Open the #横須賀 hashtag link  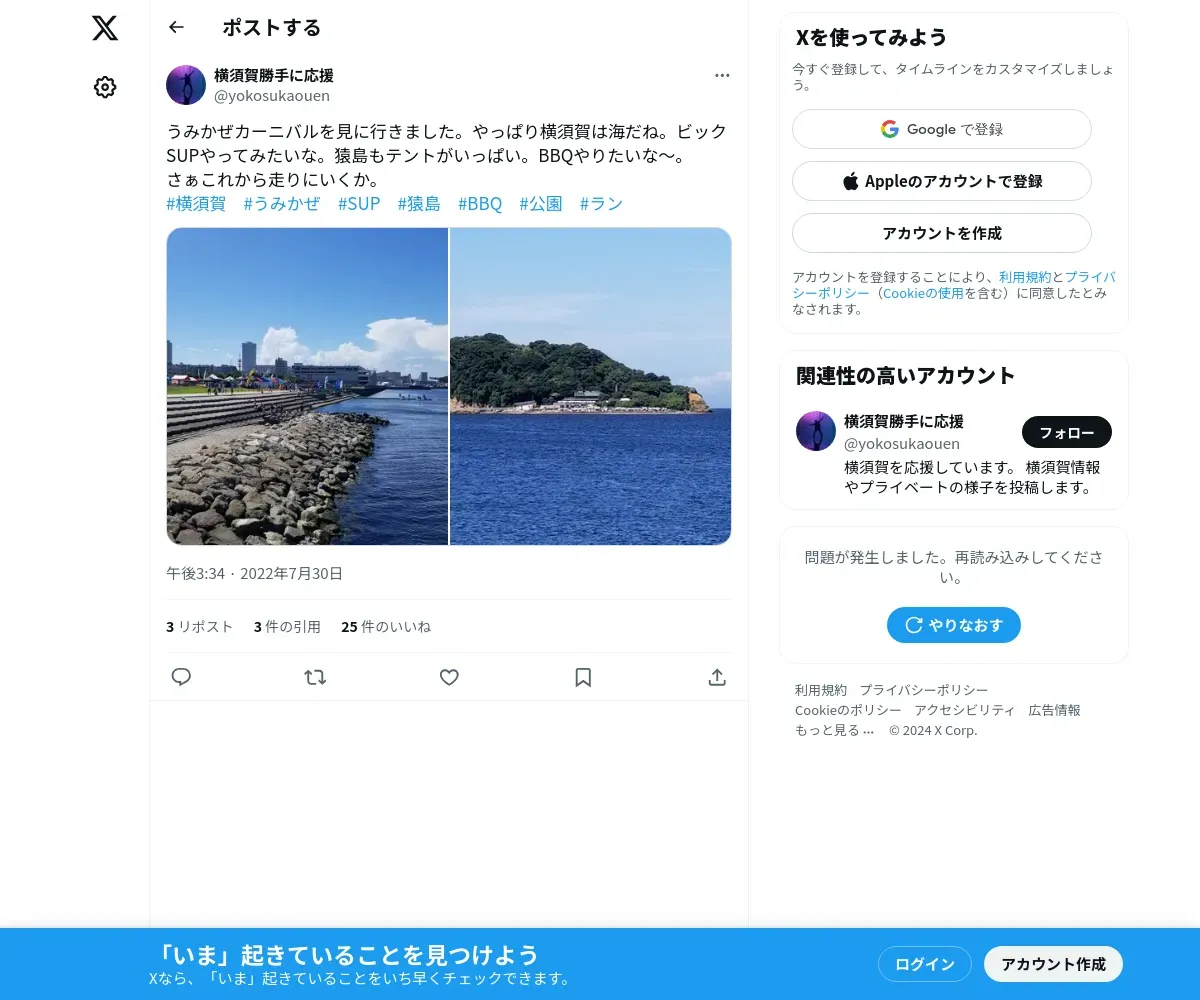click(x=196, y=203)
